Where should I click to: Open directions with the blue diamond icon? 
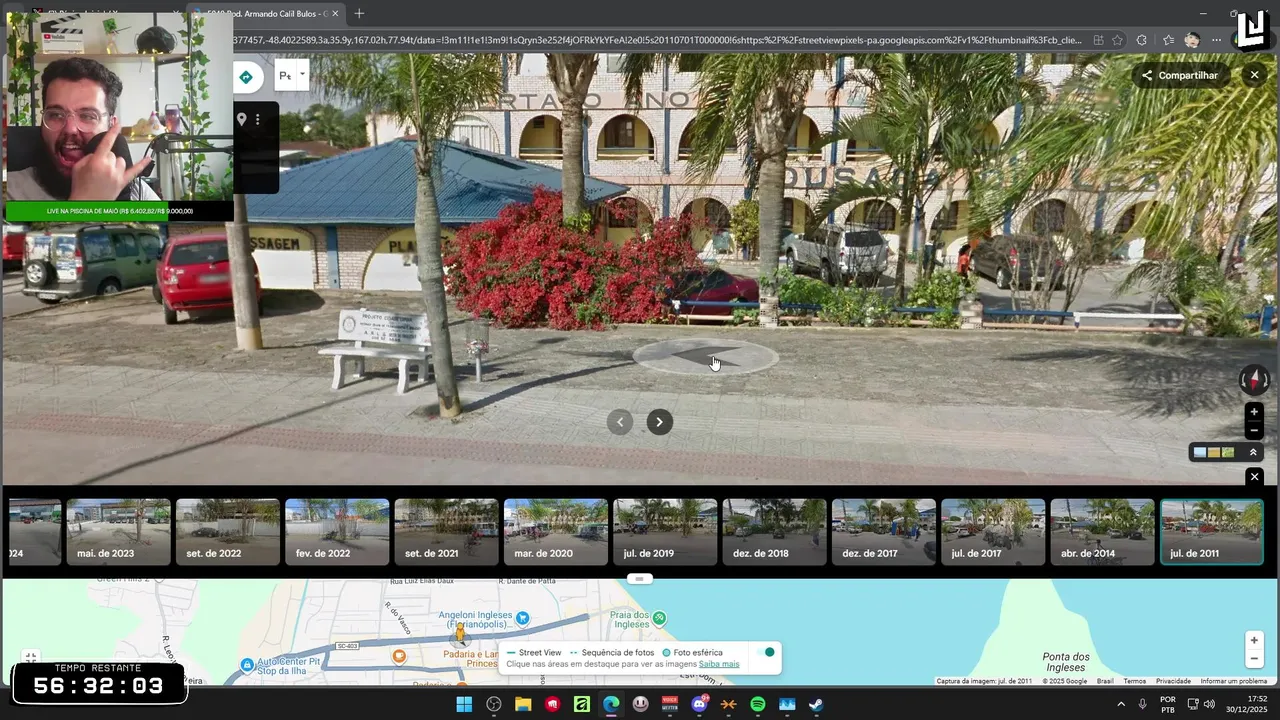coord(245,77)
